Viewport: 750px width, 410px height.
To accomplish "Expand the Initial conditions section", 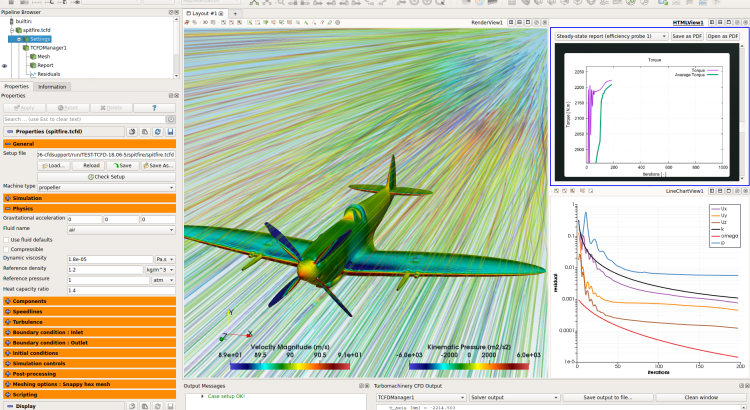I will [x=89, y=353].
